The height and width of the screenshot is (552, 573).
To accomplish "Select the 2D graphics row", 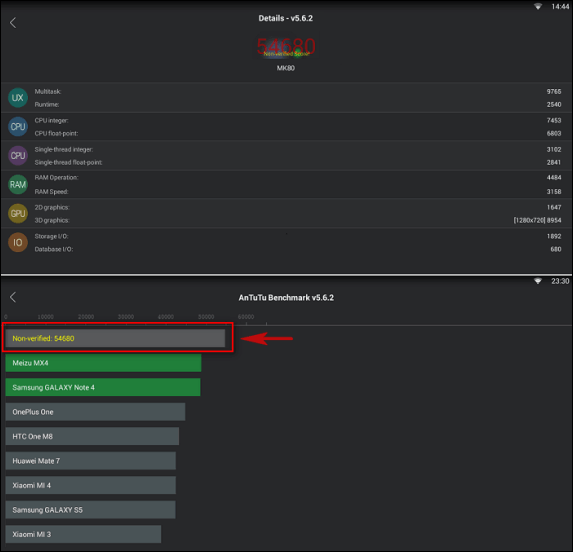I will 286,207.
